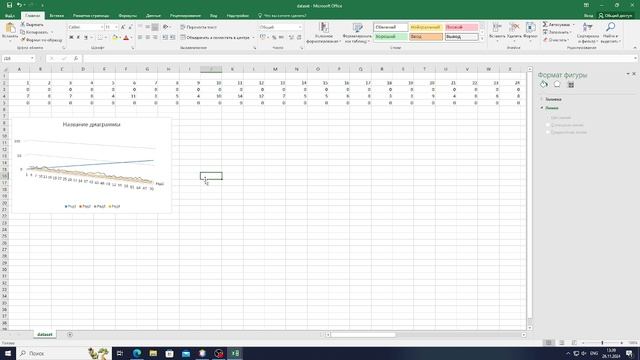Click the AutoSum sigma icon

(x=545, y=24)
